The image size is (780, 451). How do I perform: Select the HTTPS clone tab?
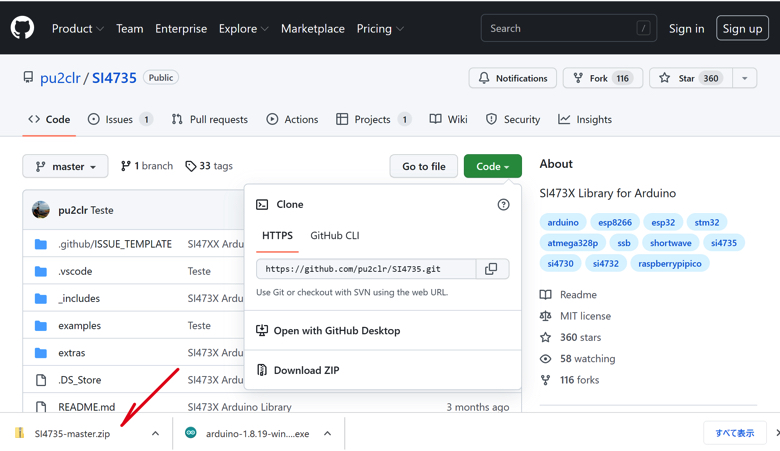click(277, 235)
